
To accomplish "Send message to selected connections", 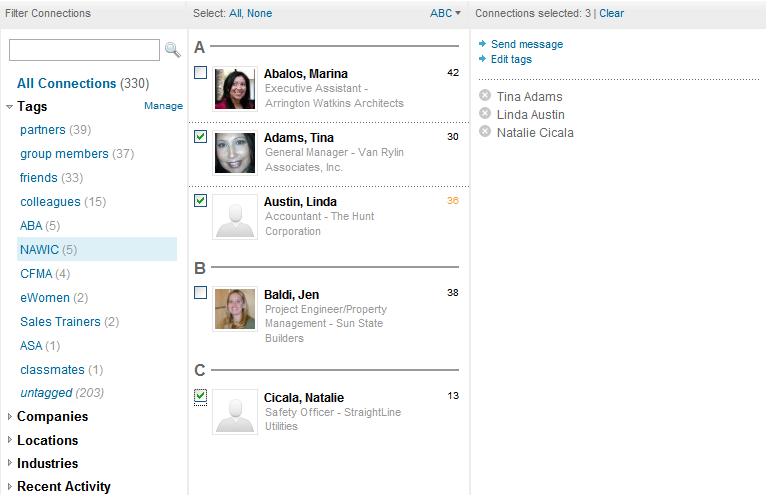I will pyautogui.click(x=527, y=44).
